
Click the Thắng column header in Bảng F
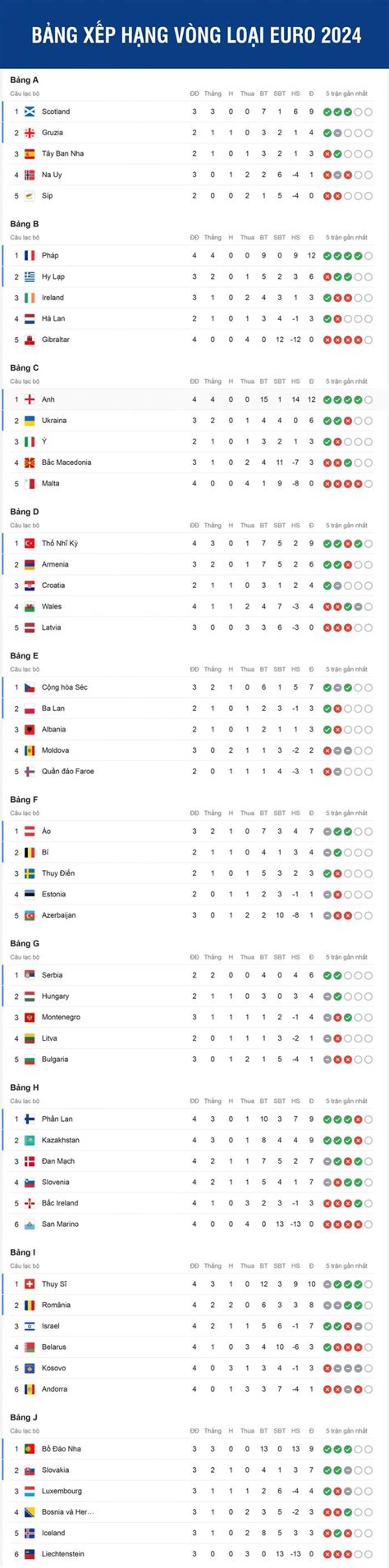(x=213, y=813)
